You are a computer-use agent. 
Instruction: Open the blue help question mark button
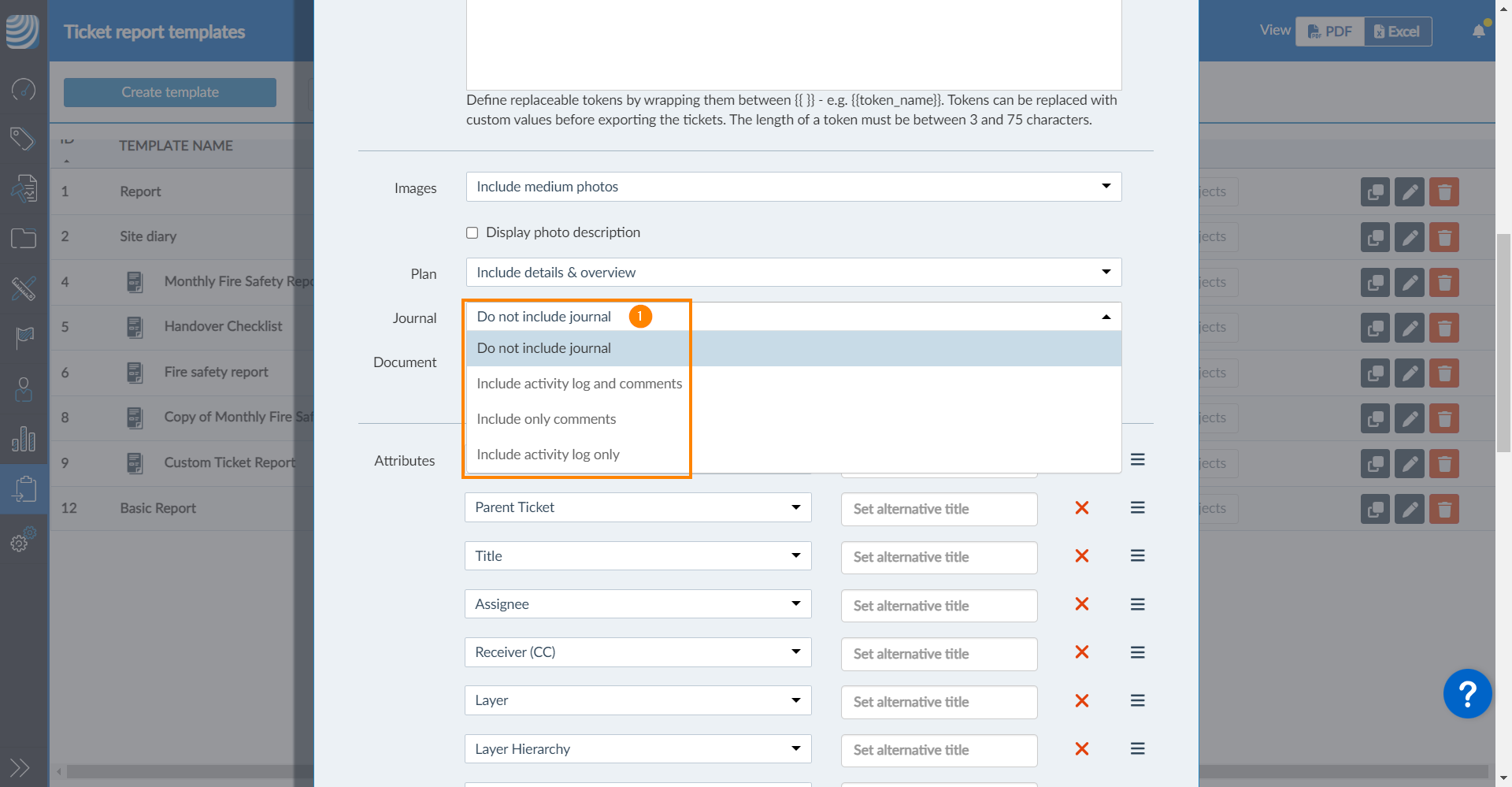coord(1466,694)
